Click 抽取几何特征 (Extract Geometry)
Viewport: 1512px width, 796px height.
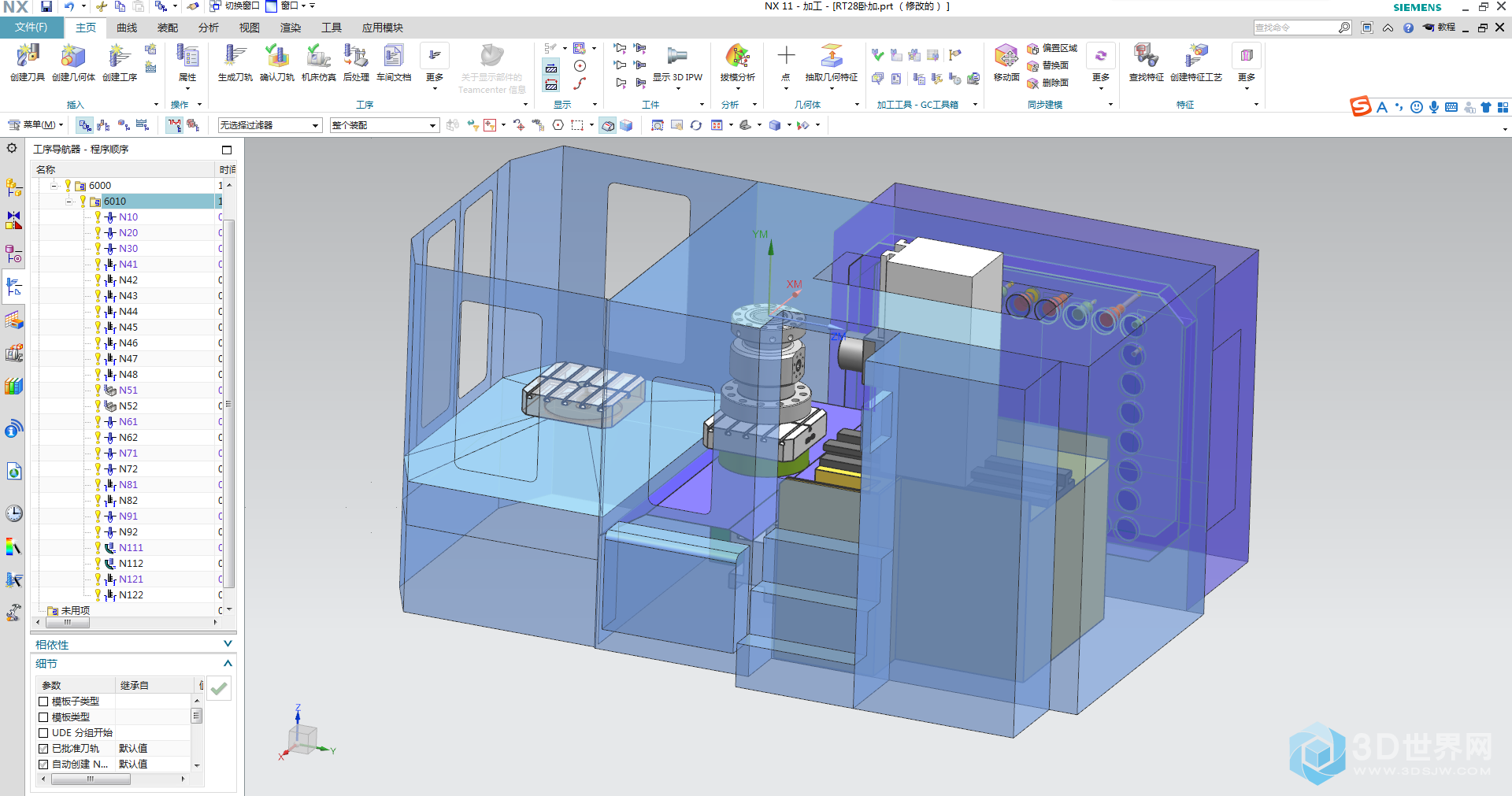(832, 62)
